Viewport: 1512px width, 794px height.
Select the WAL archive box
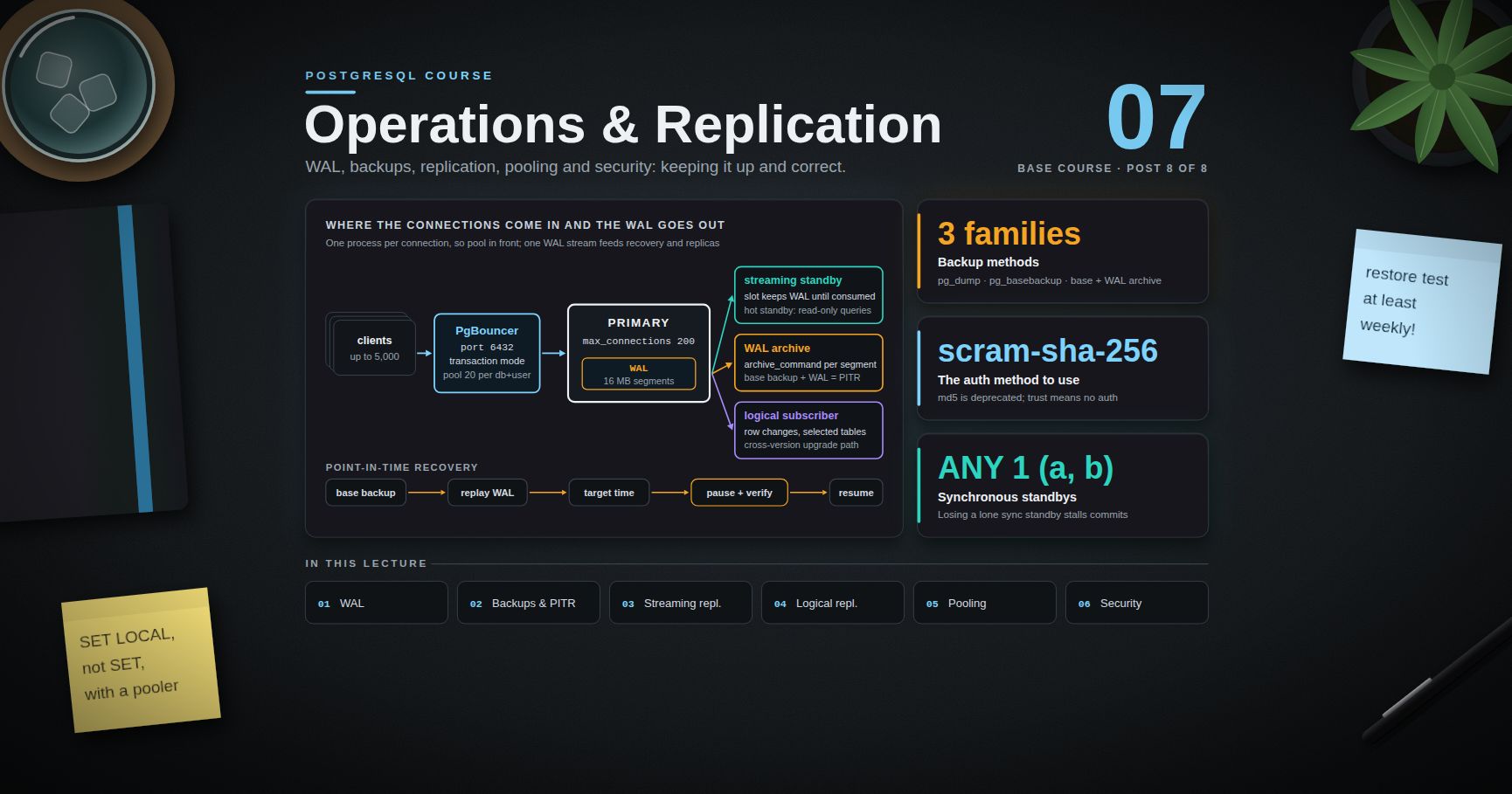(808, 362)
